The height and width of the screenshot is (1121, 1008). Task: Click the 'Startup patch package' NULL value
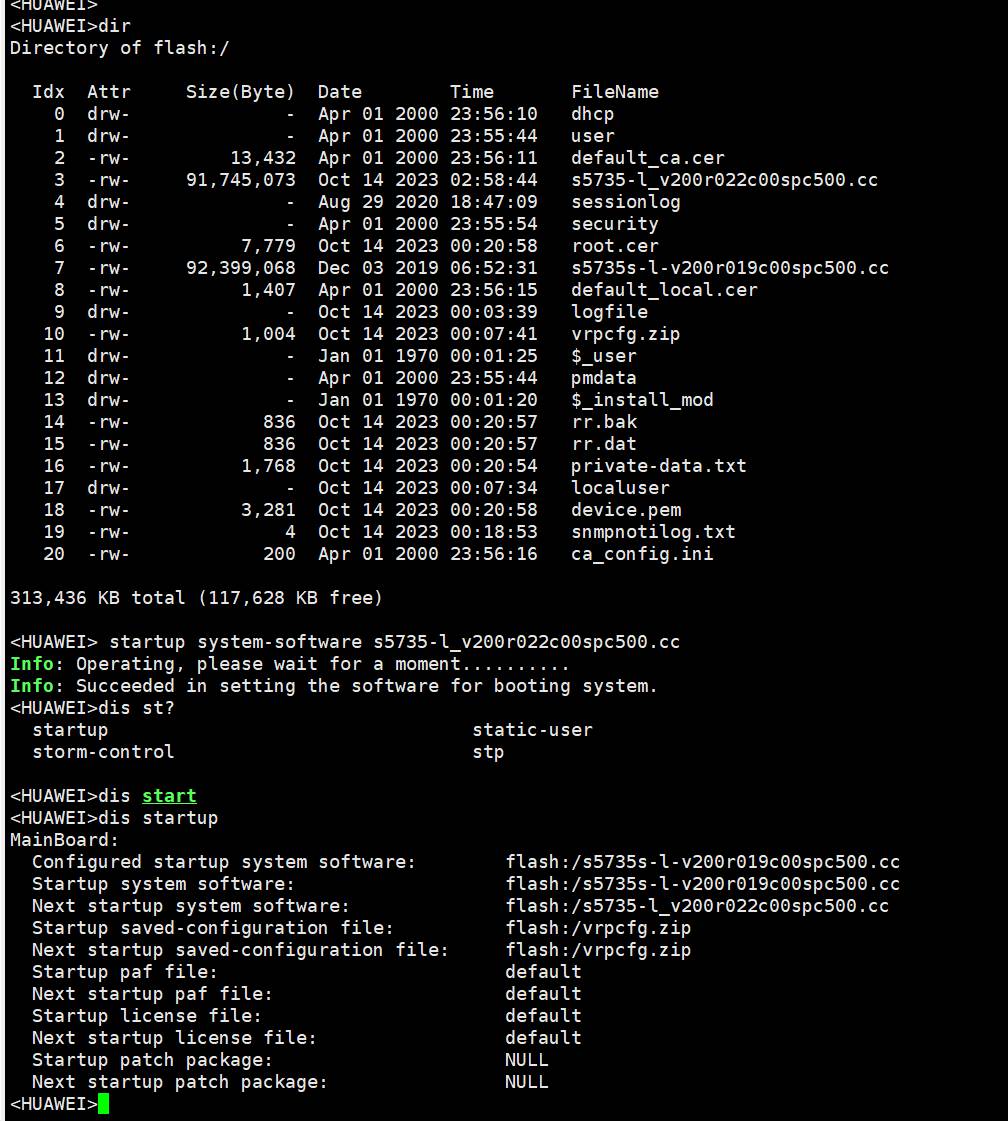[527, 1060]
